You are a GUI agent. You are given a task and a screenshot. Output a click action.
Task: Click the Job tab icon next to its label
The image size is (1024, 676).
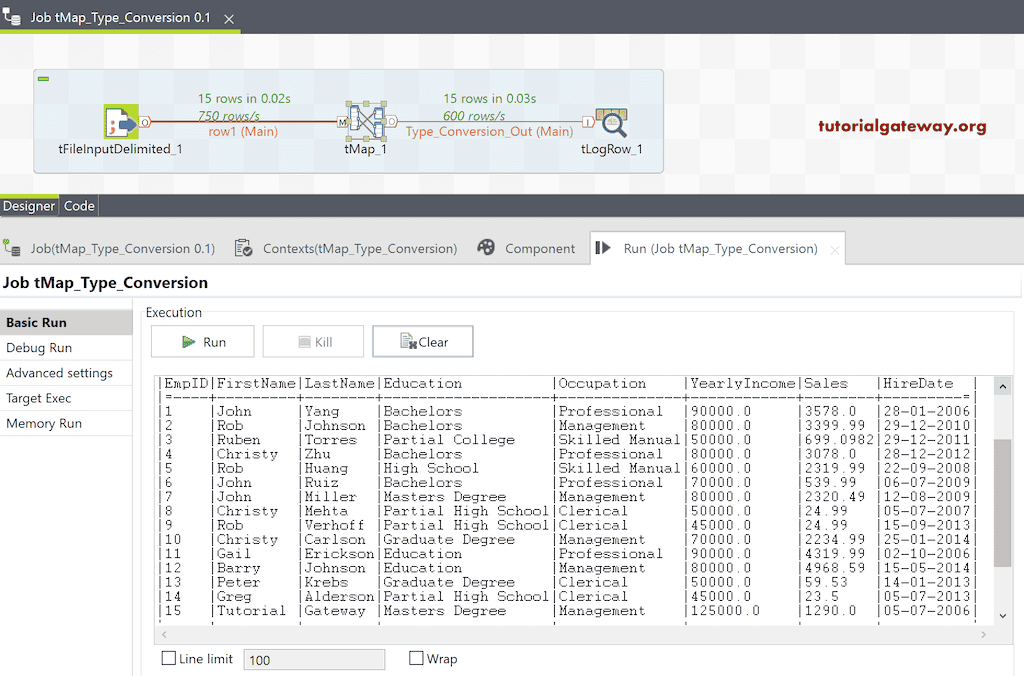[14, 248]
